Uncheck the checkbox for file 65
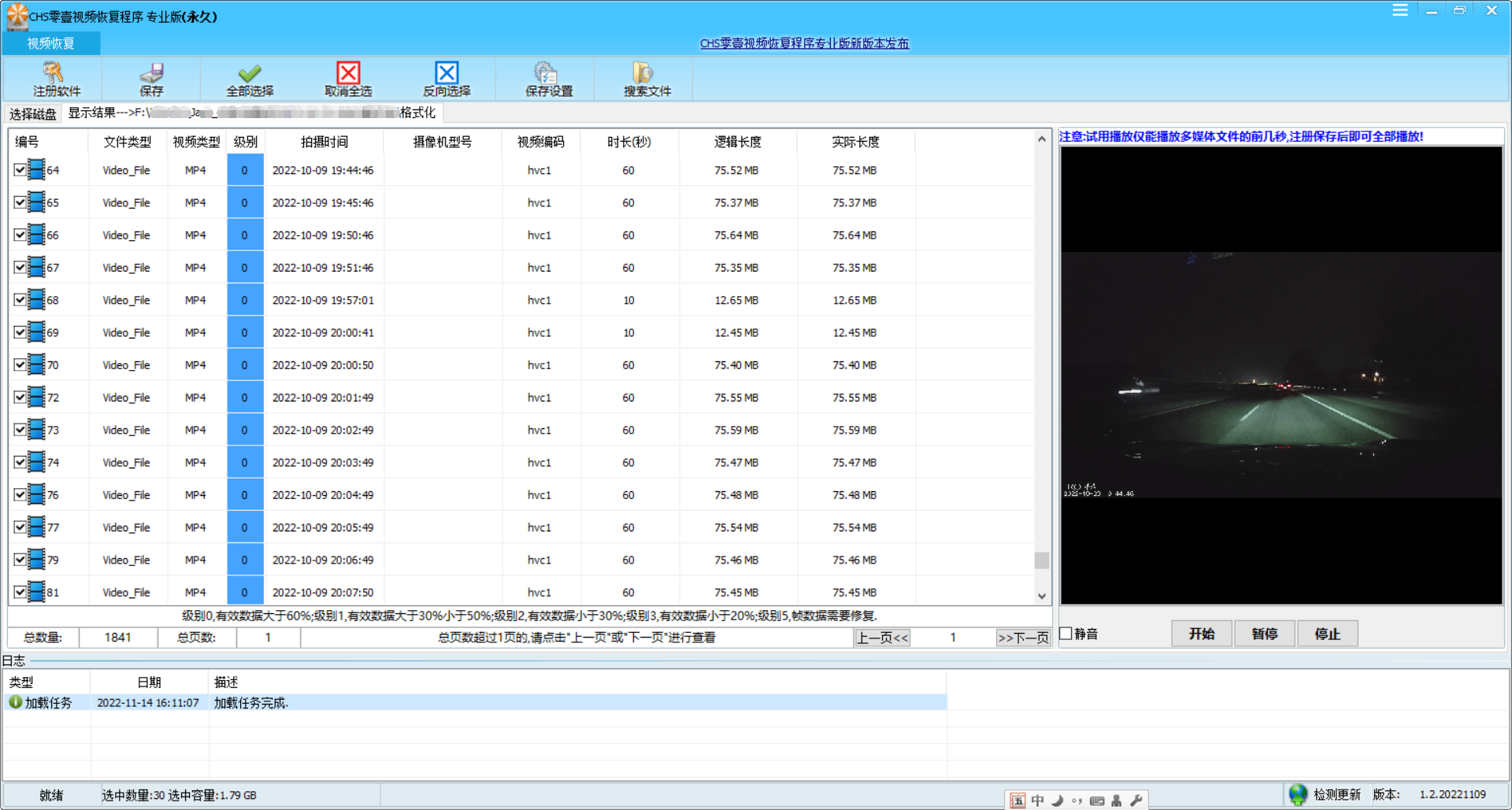This screenshot has height=810, width=1512. tap(20, 202)
